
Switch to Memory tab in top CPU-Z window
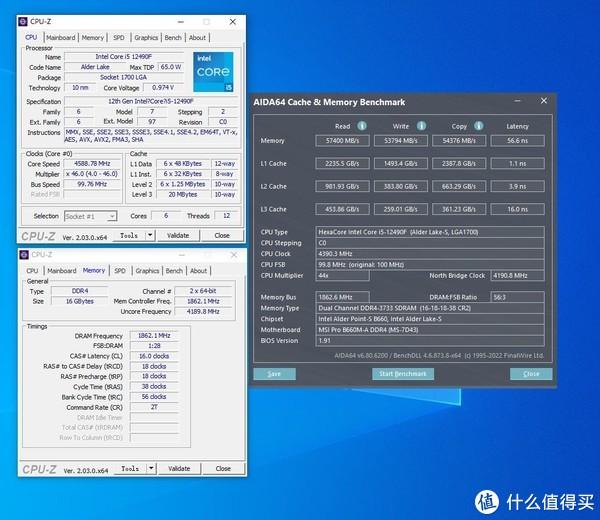93,37
